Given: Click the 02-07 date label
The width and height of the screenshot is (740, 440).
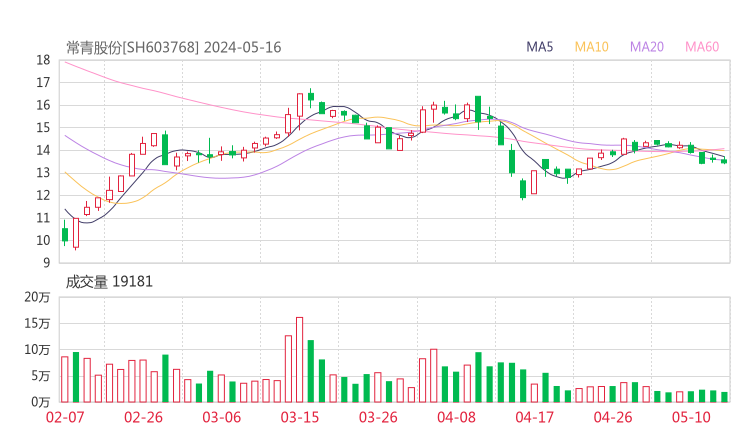Looking at the screenshot, I should click(x=65, y=417).
